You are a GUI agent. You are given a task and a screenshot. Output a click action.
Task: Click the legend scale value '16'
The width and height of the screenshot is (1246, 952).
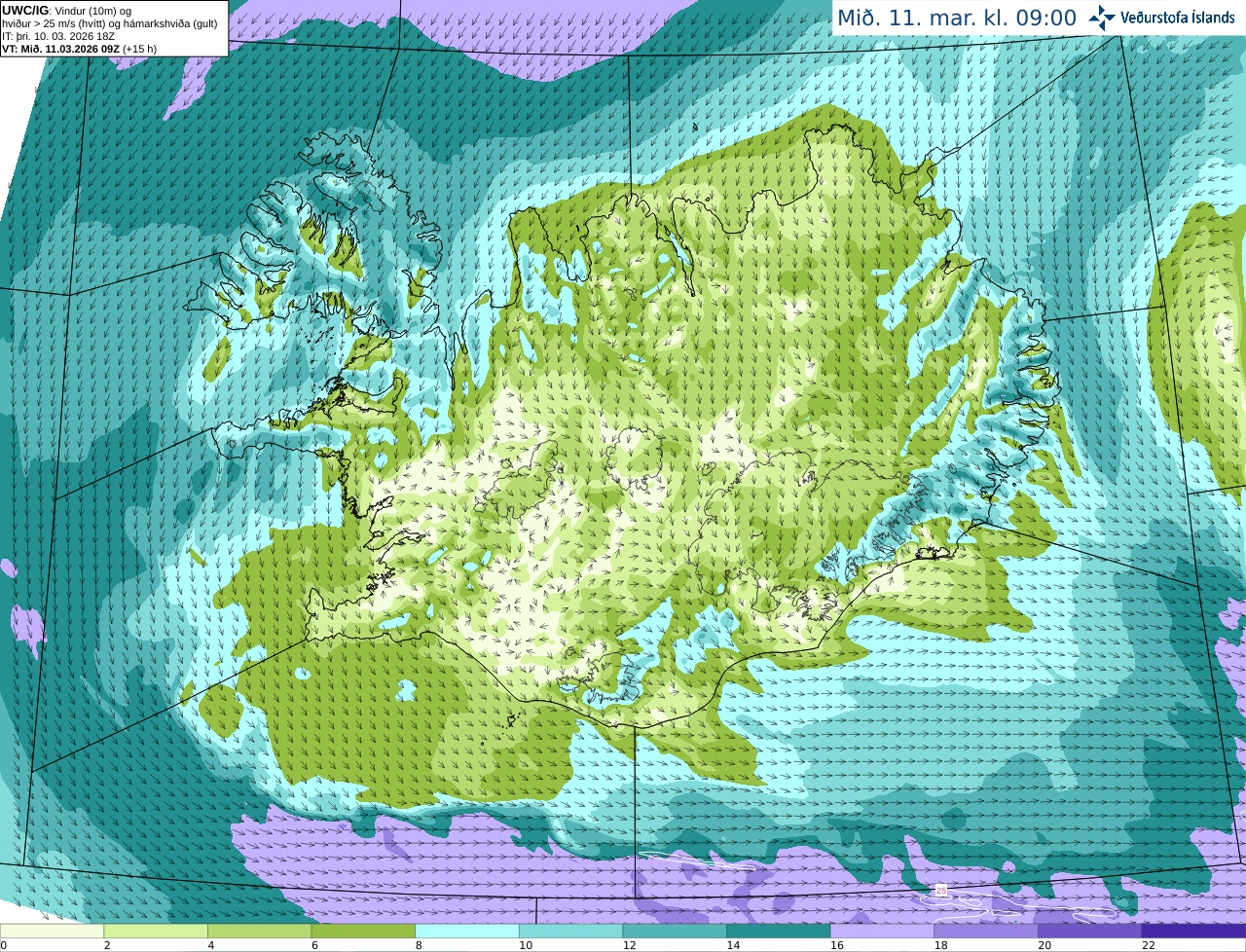(837, 945)
